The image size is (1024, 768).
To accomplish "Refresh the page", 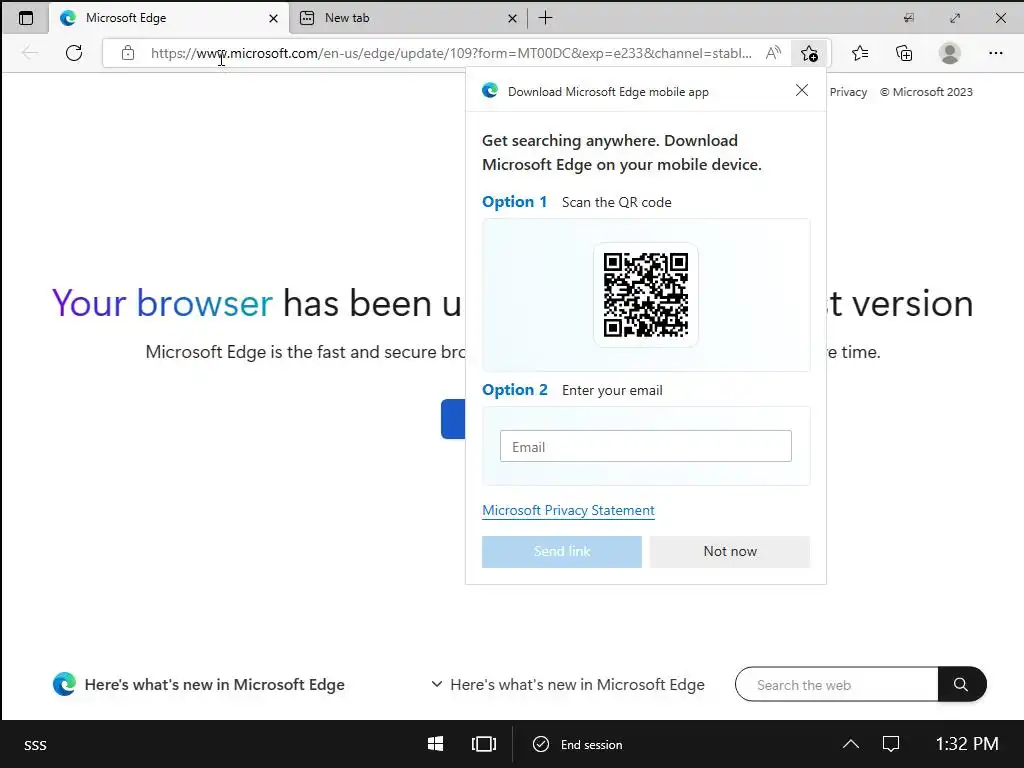I will point(74,53).
